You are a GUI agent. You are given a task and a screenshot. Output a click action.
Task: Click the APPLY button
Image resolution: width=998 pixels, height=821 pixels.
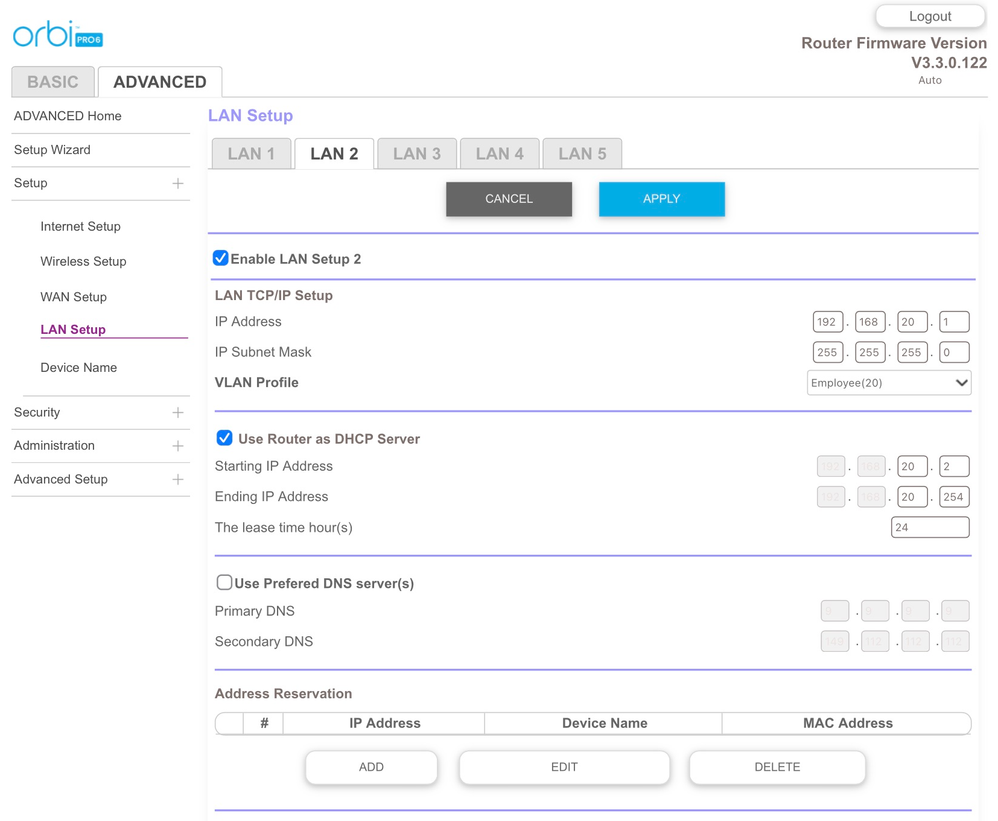coord(661,199)
